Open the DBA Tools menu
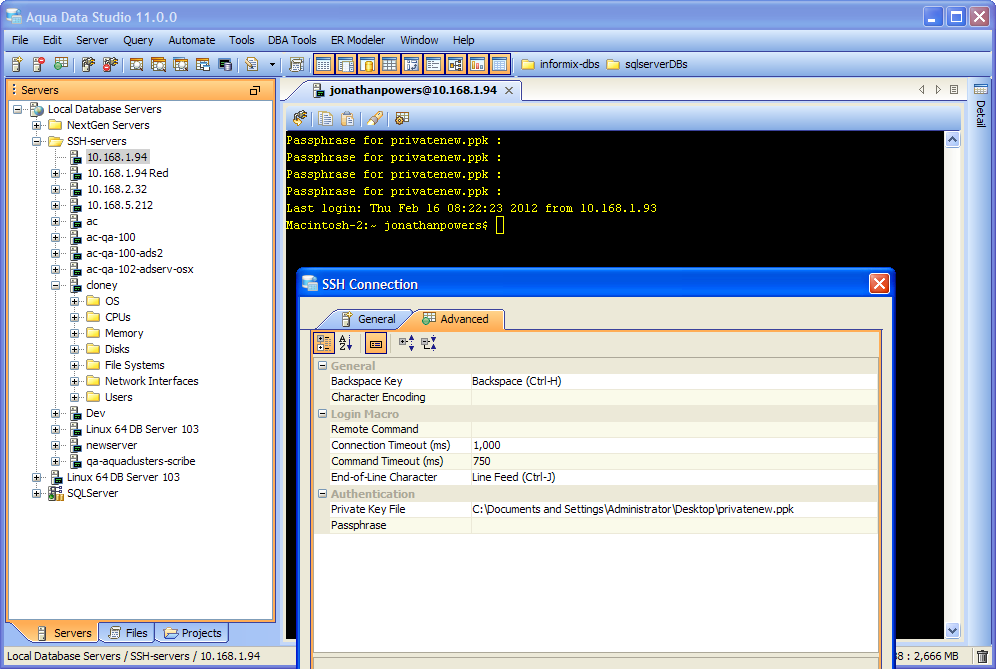The image size is (996, 669). [292, 40]
